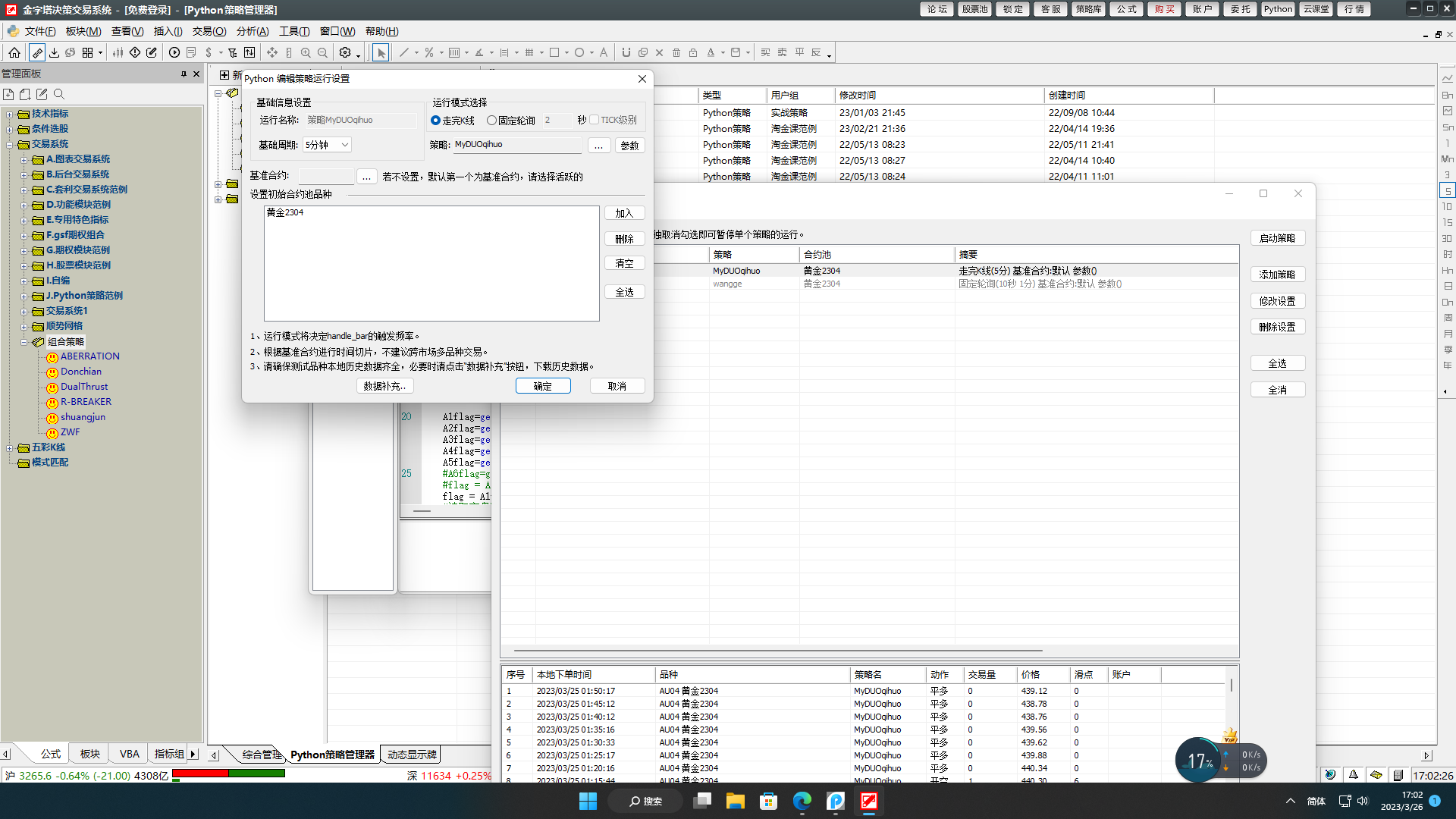The width and height of the screenshot is (1456, 819).
Task: Click the 删除 button in the contract pool dialog
Action: pos(624,239)
